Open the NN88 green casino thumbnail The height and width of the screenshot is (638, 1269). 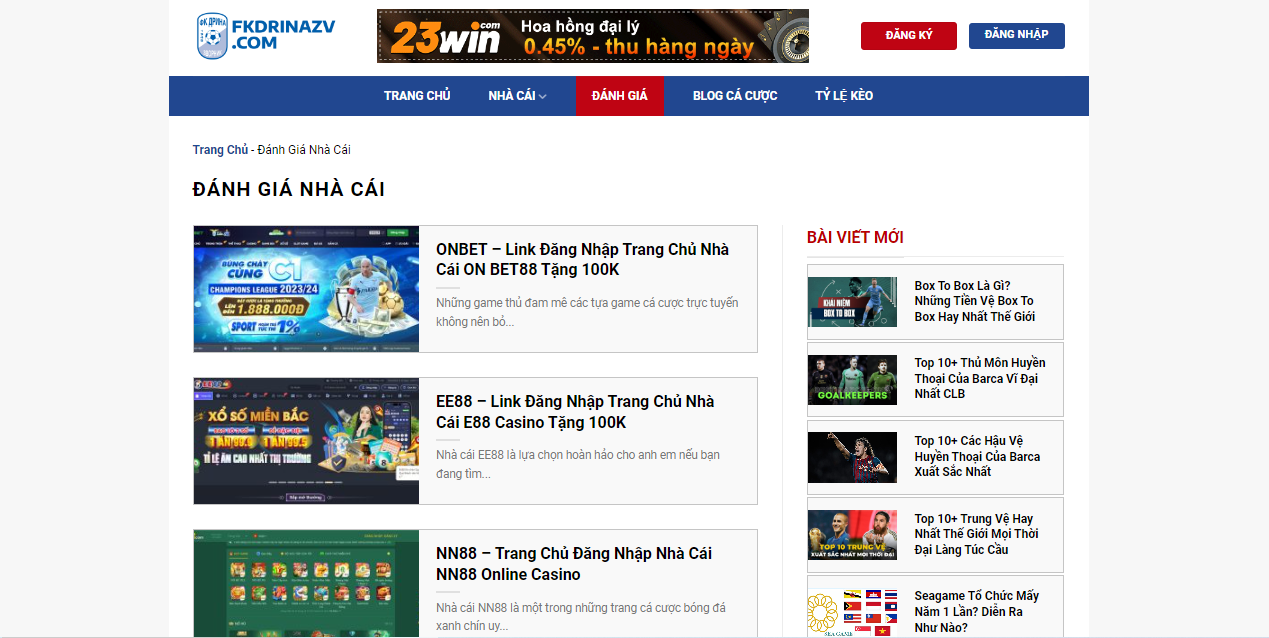coord(306,584)
